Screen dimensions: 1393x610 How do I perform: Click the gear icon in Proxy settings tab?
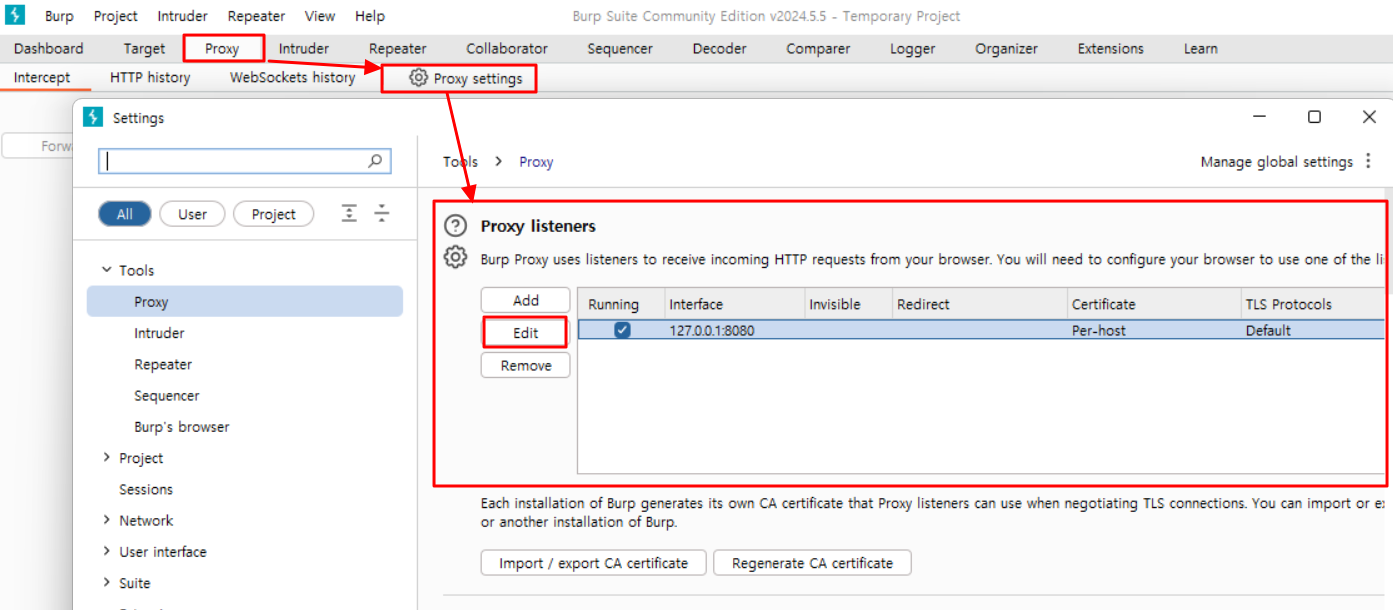point(419,78)
